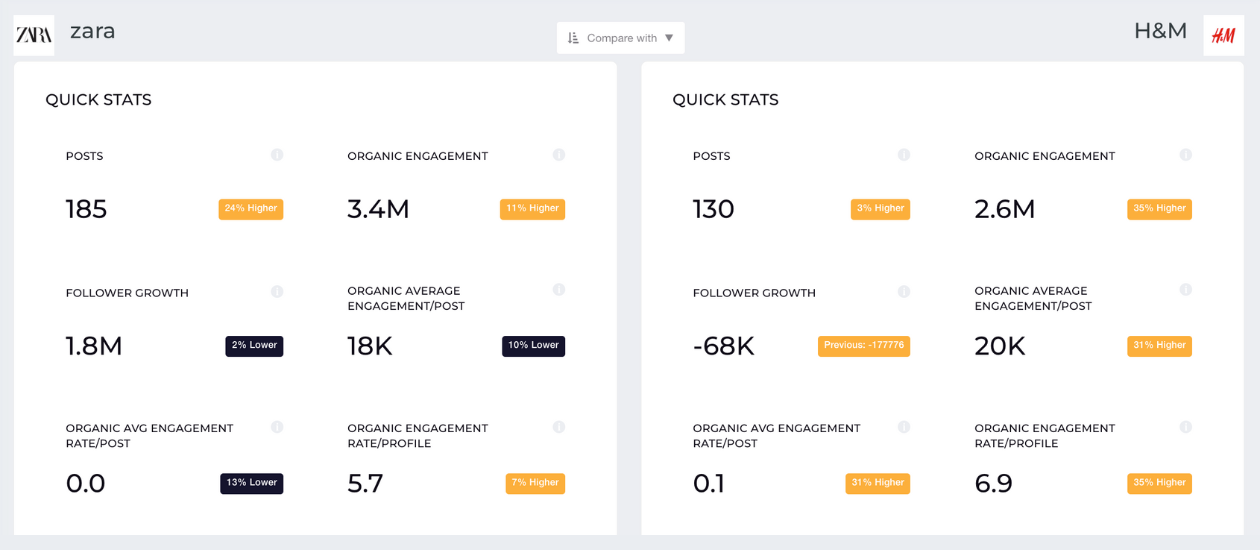Show info for H&M Organic Average Engagement/Post
Image resolution: width=1260 pixels, height=550 pixels.
(x=1186, y=290)
